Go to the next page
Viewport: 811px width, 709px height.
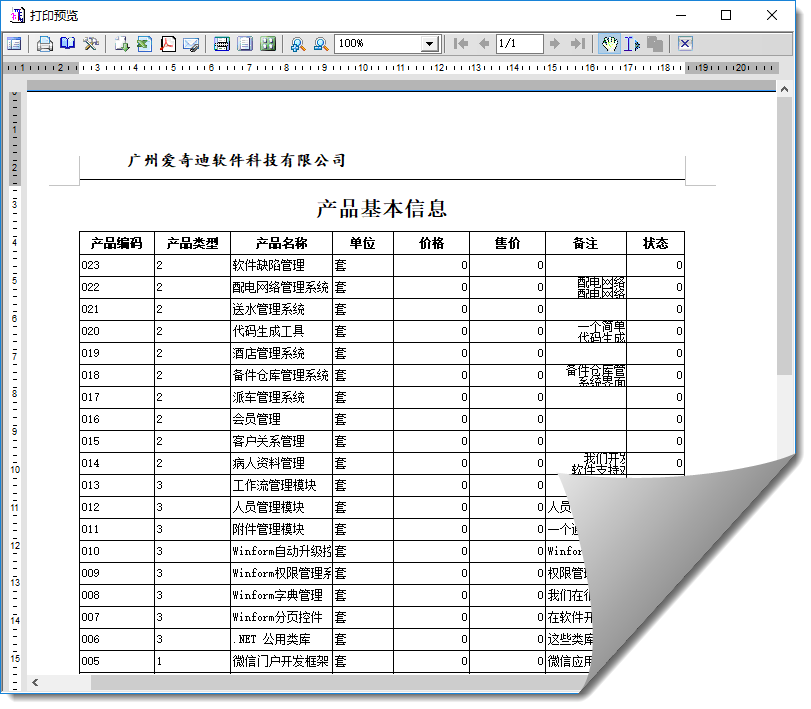[555, 44]
